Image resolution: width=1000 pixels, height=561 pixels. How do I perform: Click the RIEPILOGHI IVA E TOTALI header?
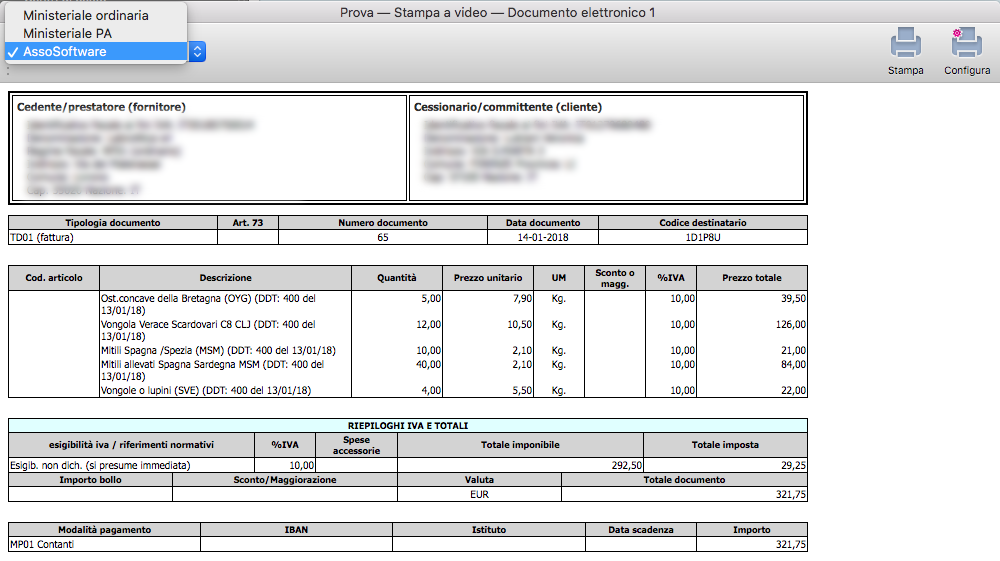(407, 425)
